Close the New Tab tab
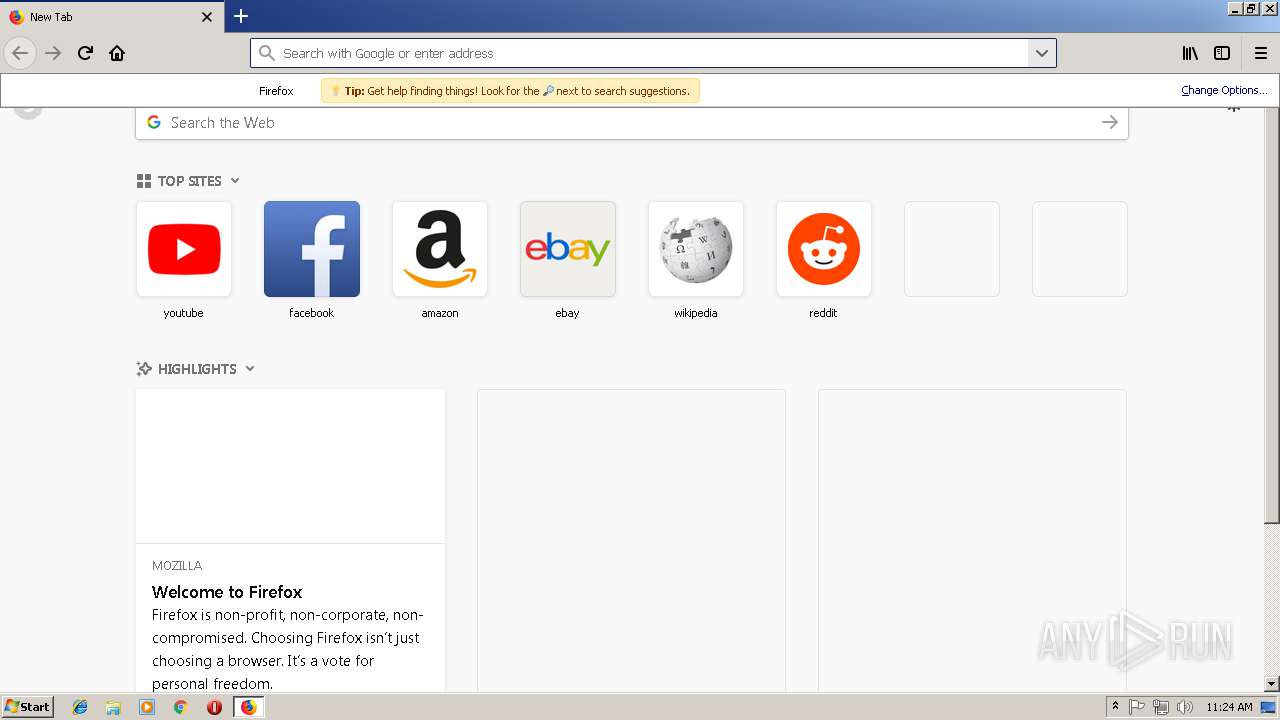1280x720 pixels. tap(207, 17)
